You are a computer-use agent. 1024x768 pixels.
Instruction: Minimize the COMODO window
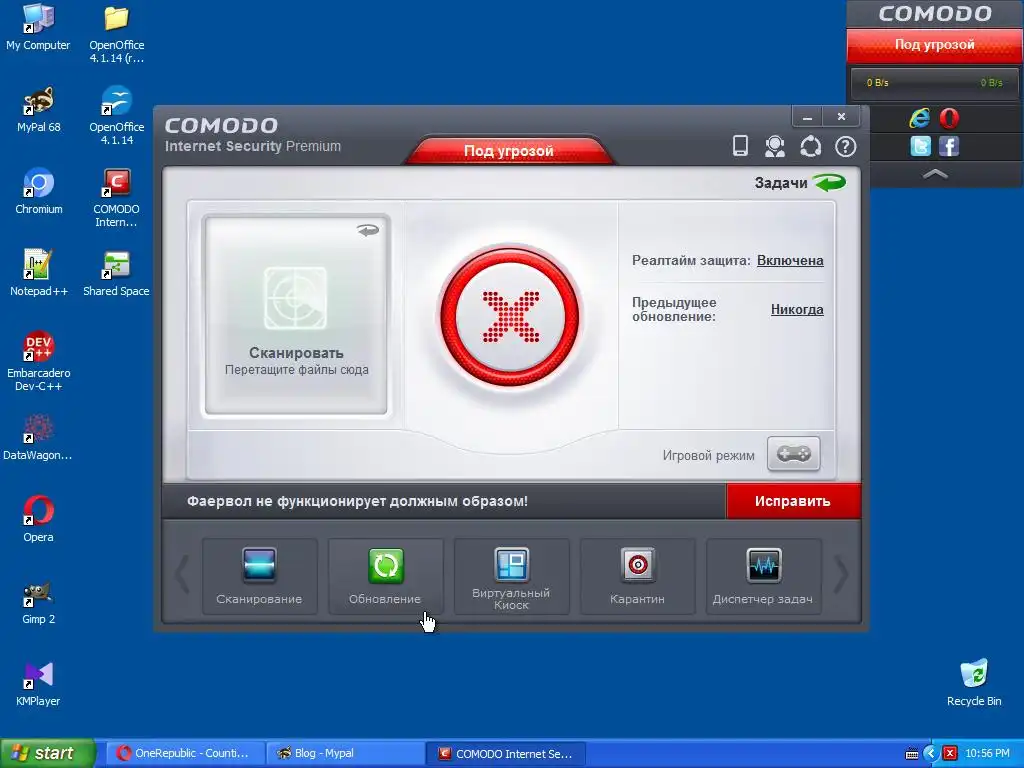(808, 117)
